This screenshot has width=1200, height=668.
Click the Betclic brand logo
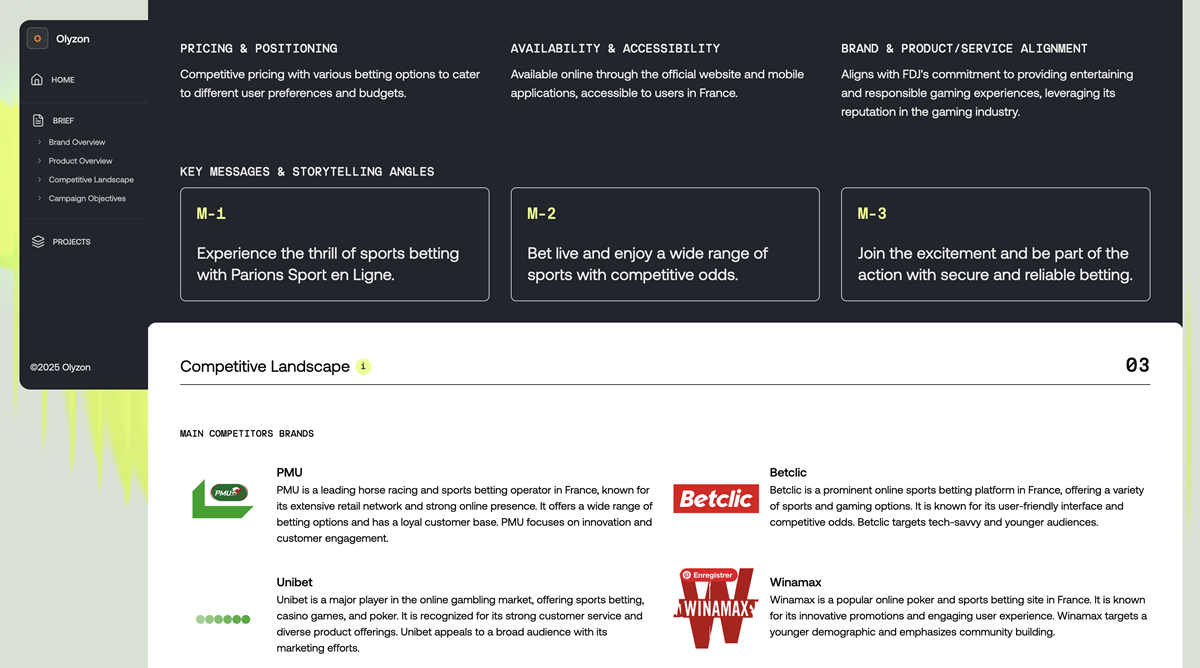715,498
